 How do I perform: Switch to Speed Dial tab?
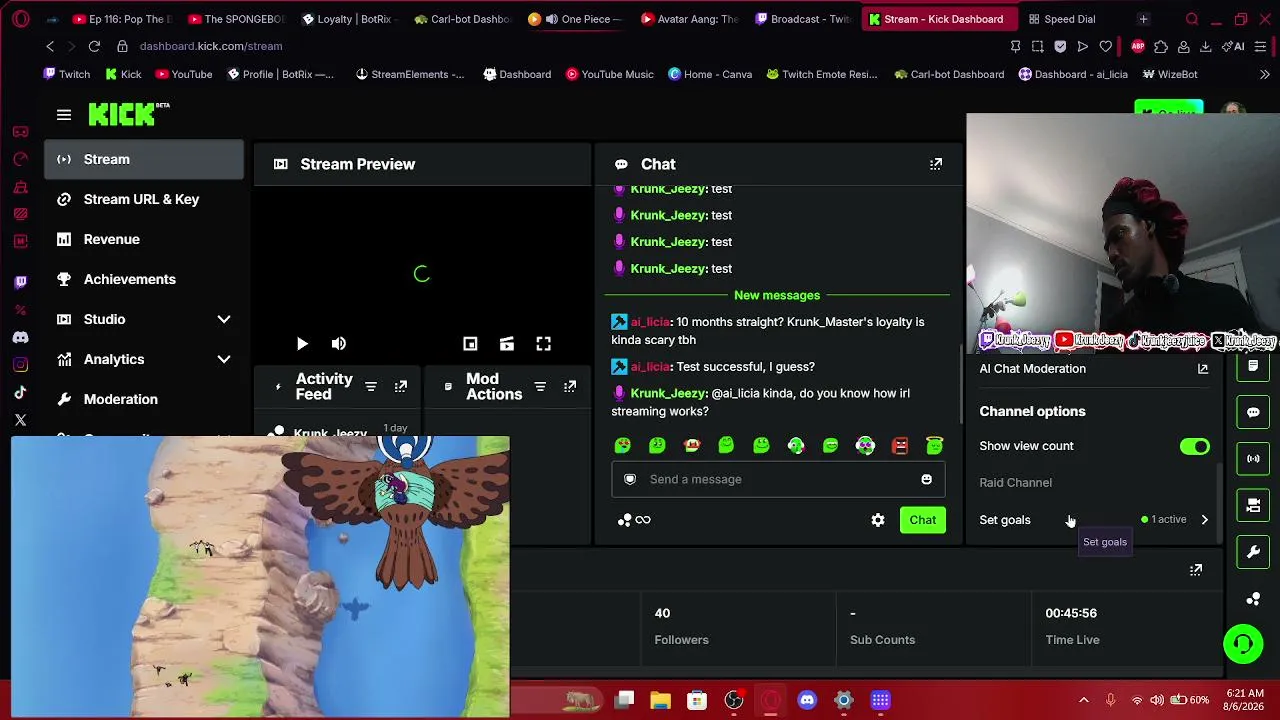(x=1069, y=19)
